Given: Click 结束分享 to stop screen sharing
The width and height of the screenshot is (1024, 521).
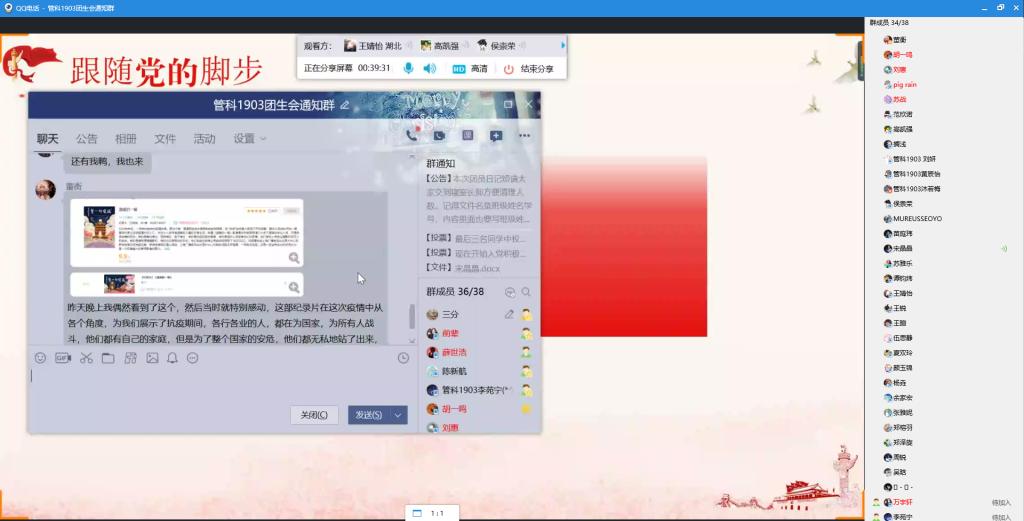Looking at the screenshot, I should click(527, 69).
